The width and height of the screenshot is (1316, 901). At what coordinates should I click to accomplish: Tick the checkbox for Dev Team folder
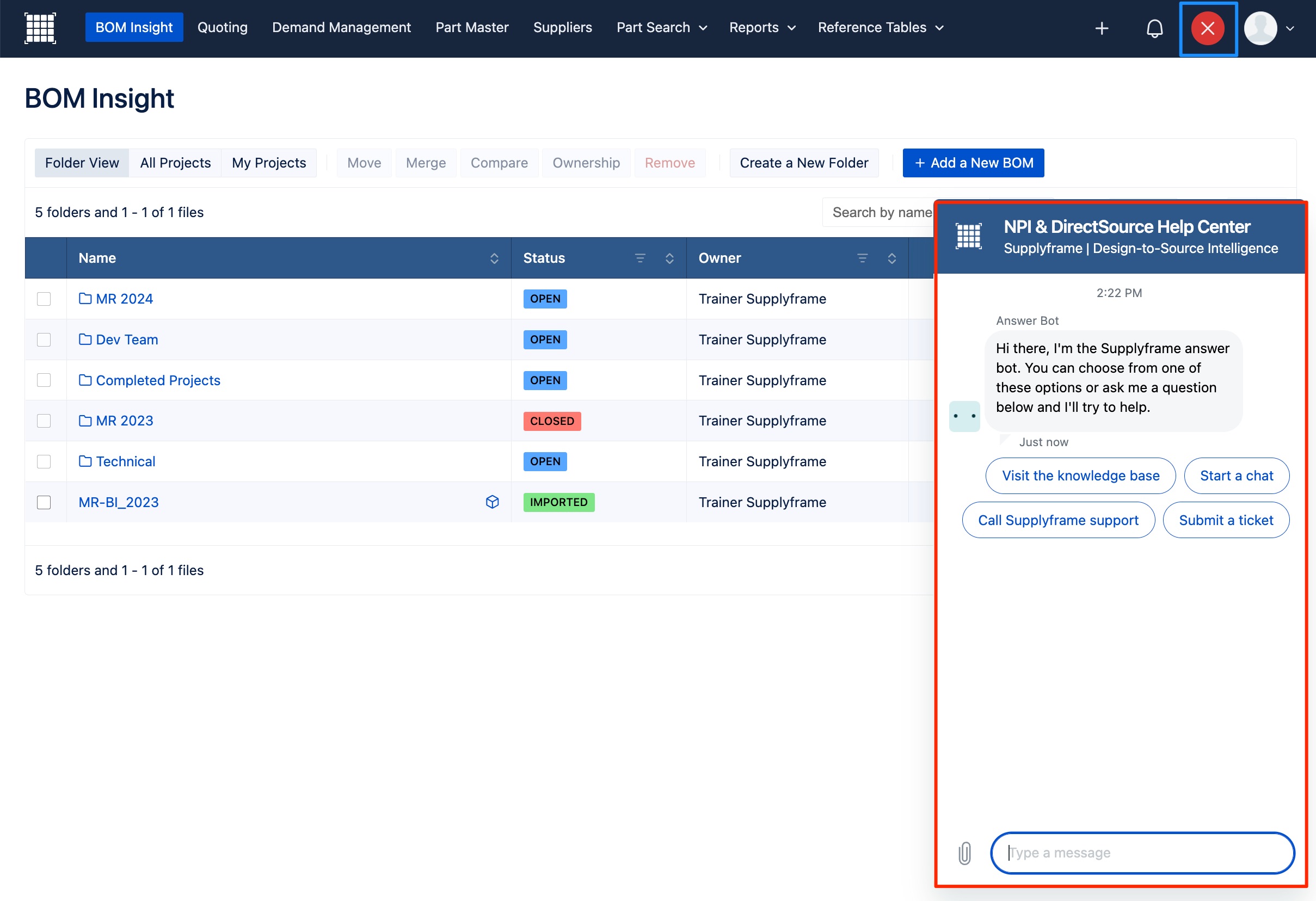(x=44, y=340)
